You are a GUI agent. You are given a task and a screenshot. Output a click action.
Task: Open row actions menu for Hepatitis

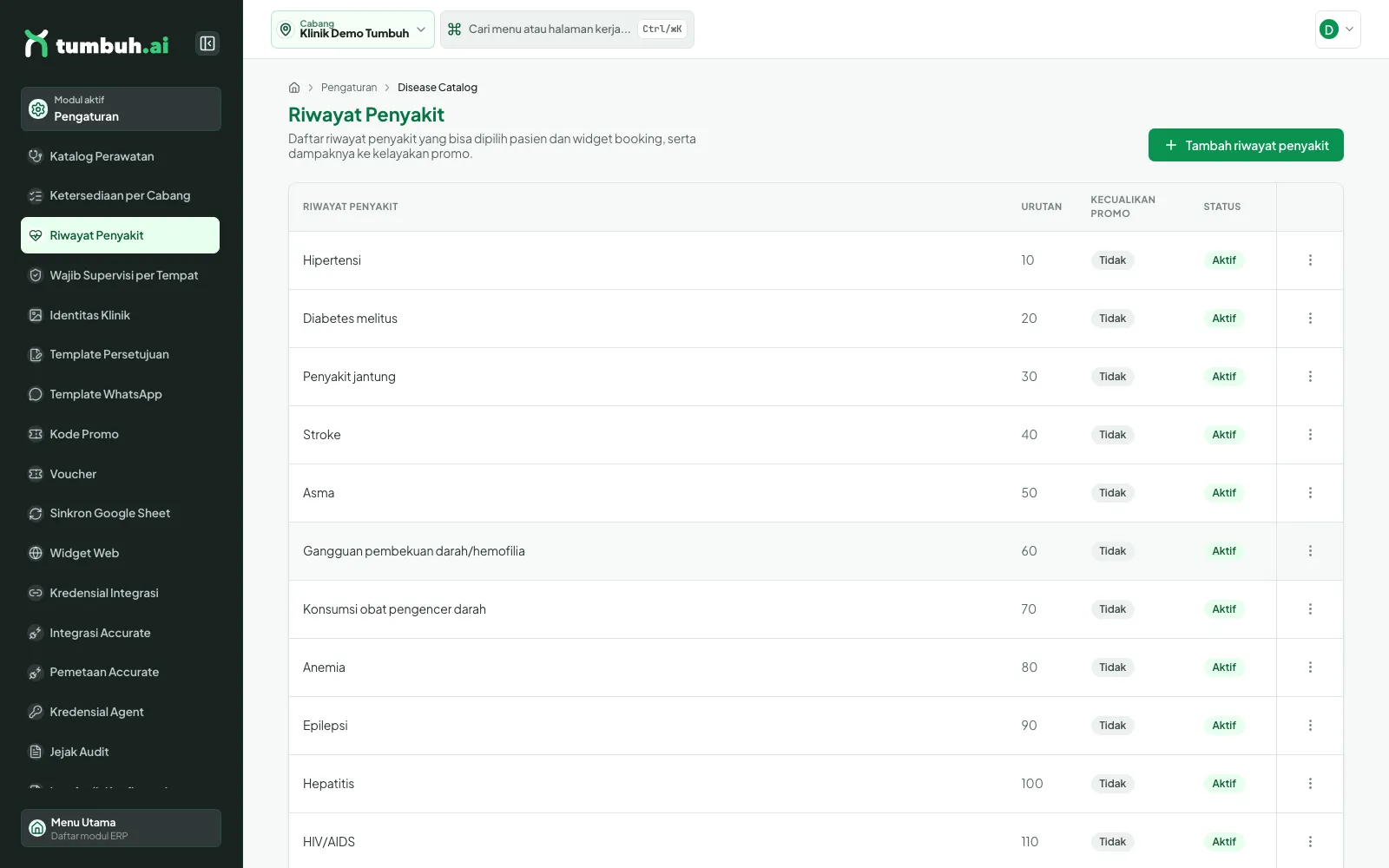click(1310, 784)
